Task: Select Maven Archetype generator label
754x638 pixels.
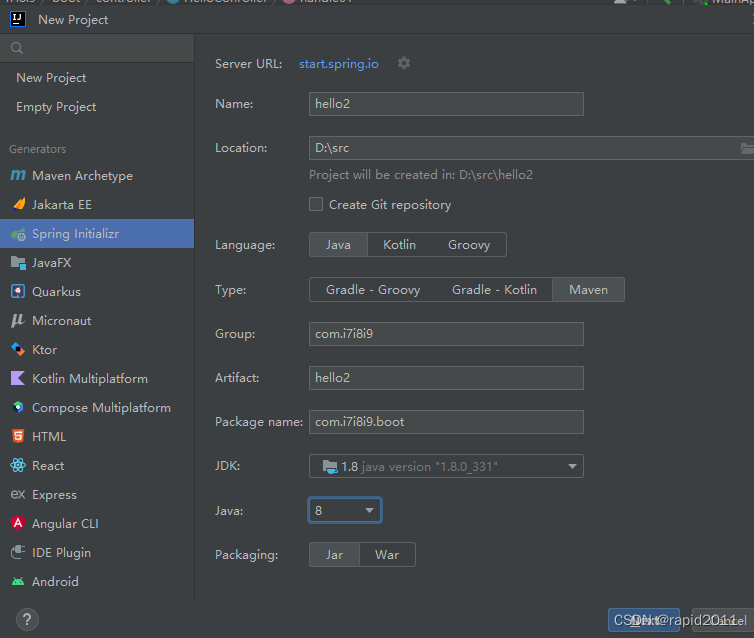Action: click(x=82, y=176)
